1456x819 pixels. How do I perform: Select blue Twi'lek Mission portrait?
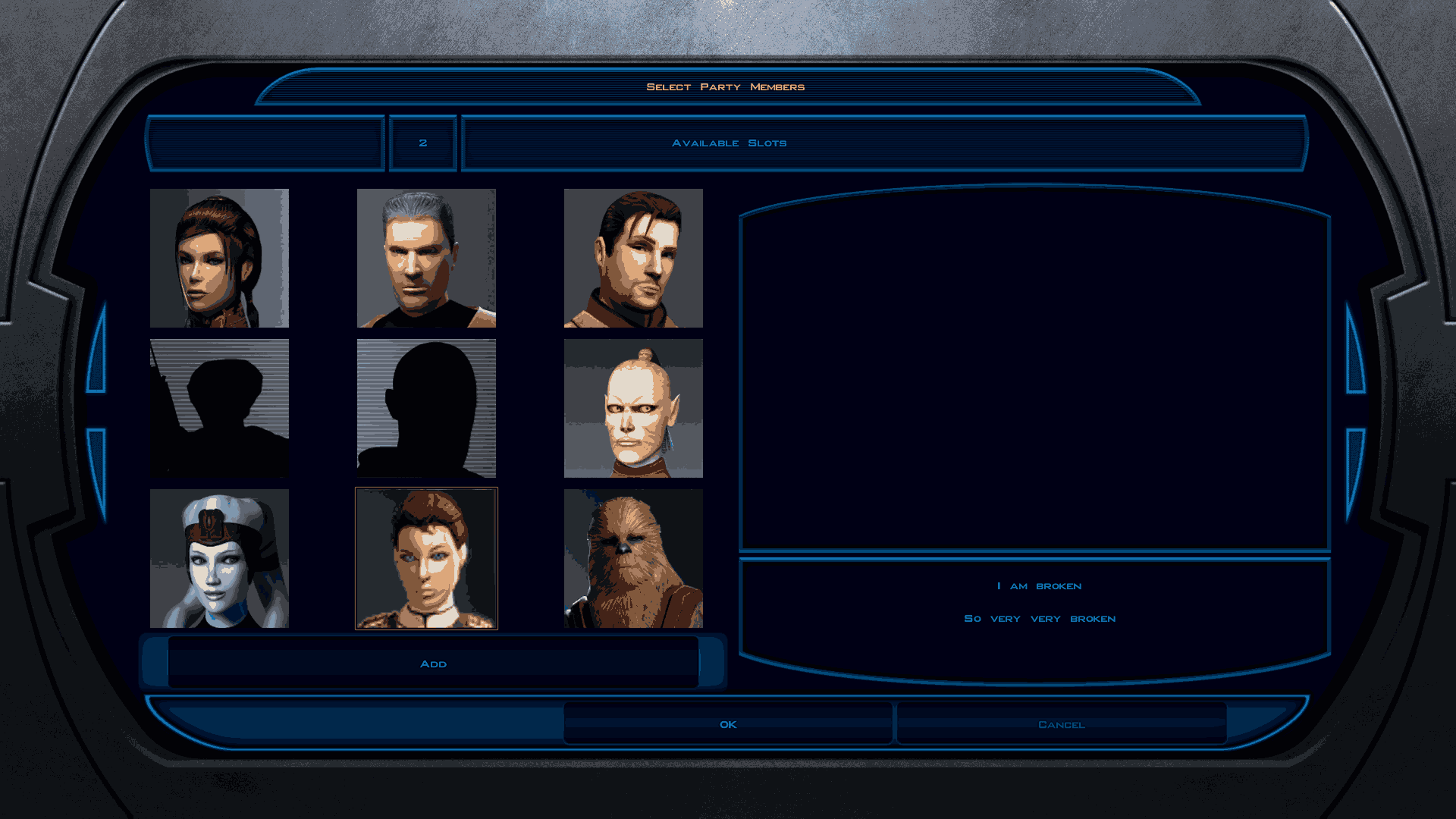pyautogui.click(x=219, y=558)
